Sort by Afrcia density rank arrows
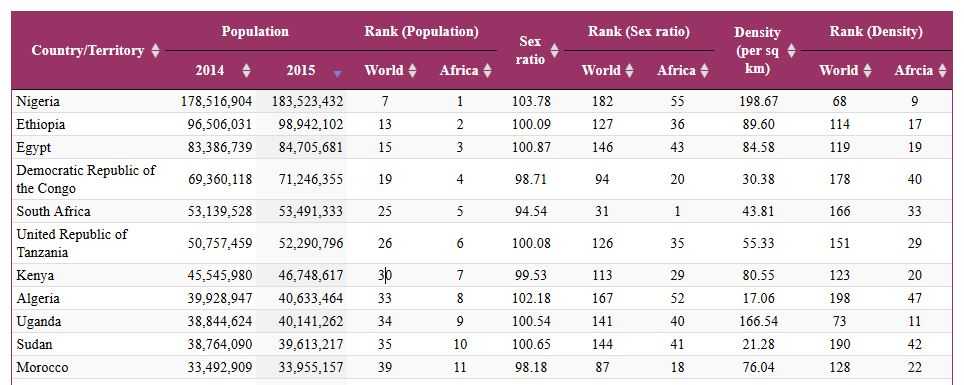This screenshot has height=385, width=964. click(942, 70)
